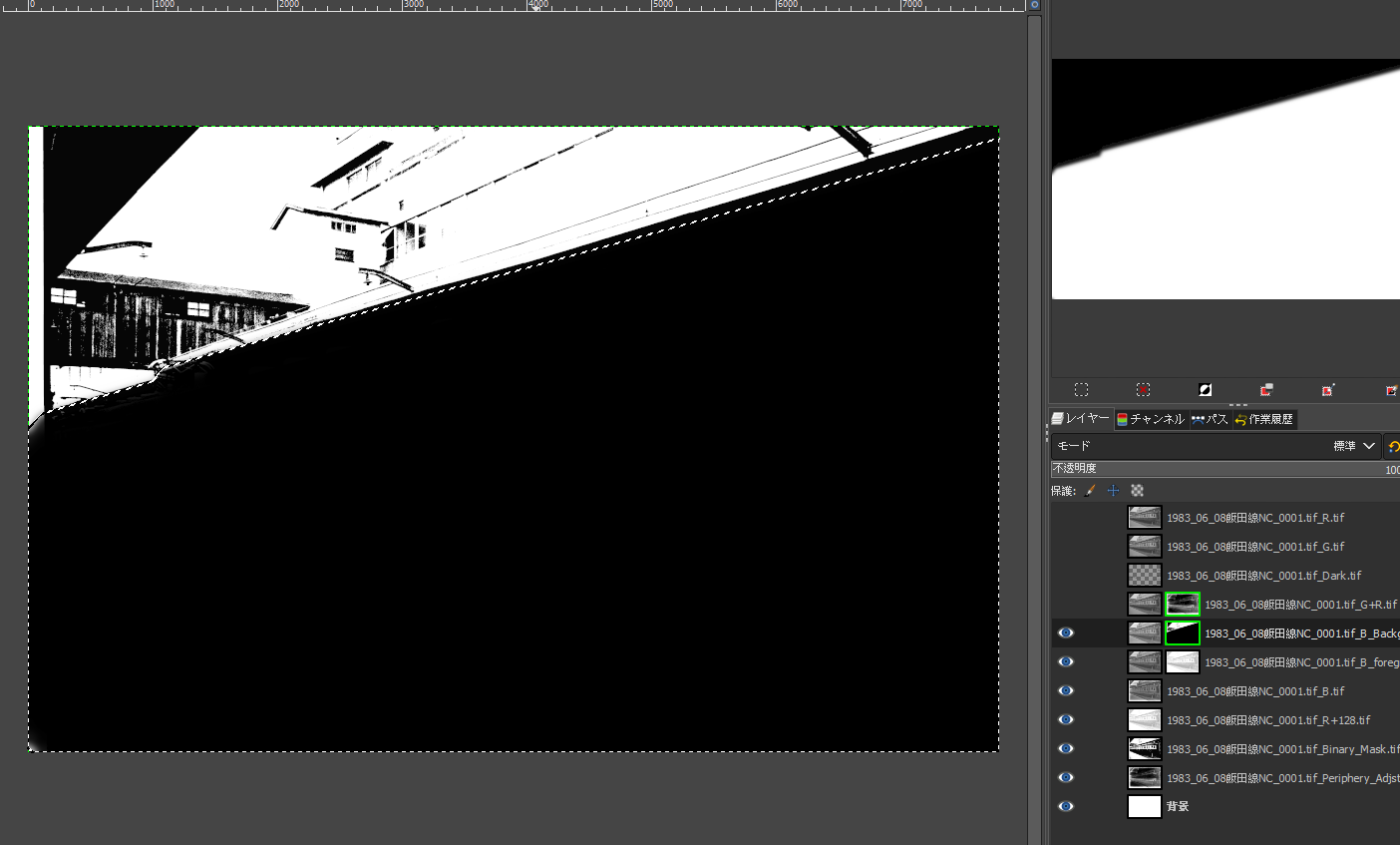Viewport: 1400px width, 845px height.
Task: Select the tif_Periphery_Adjst layer name
Action: [1283, 778]
